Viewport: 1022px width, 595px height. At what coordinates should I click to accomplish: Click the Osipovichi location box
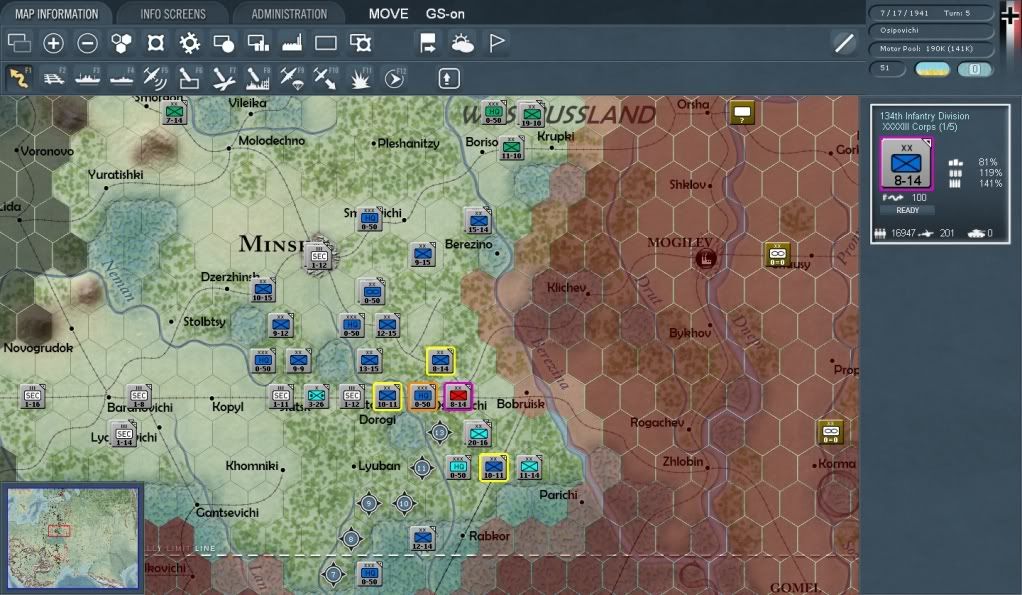pos(931,31)
